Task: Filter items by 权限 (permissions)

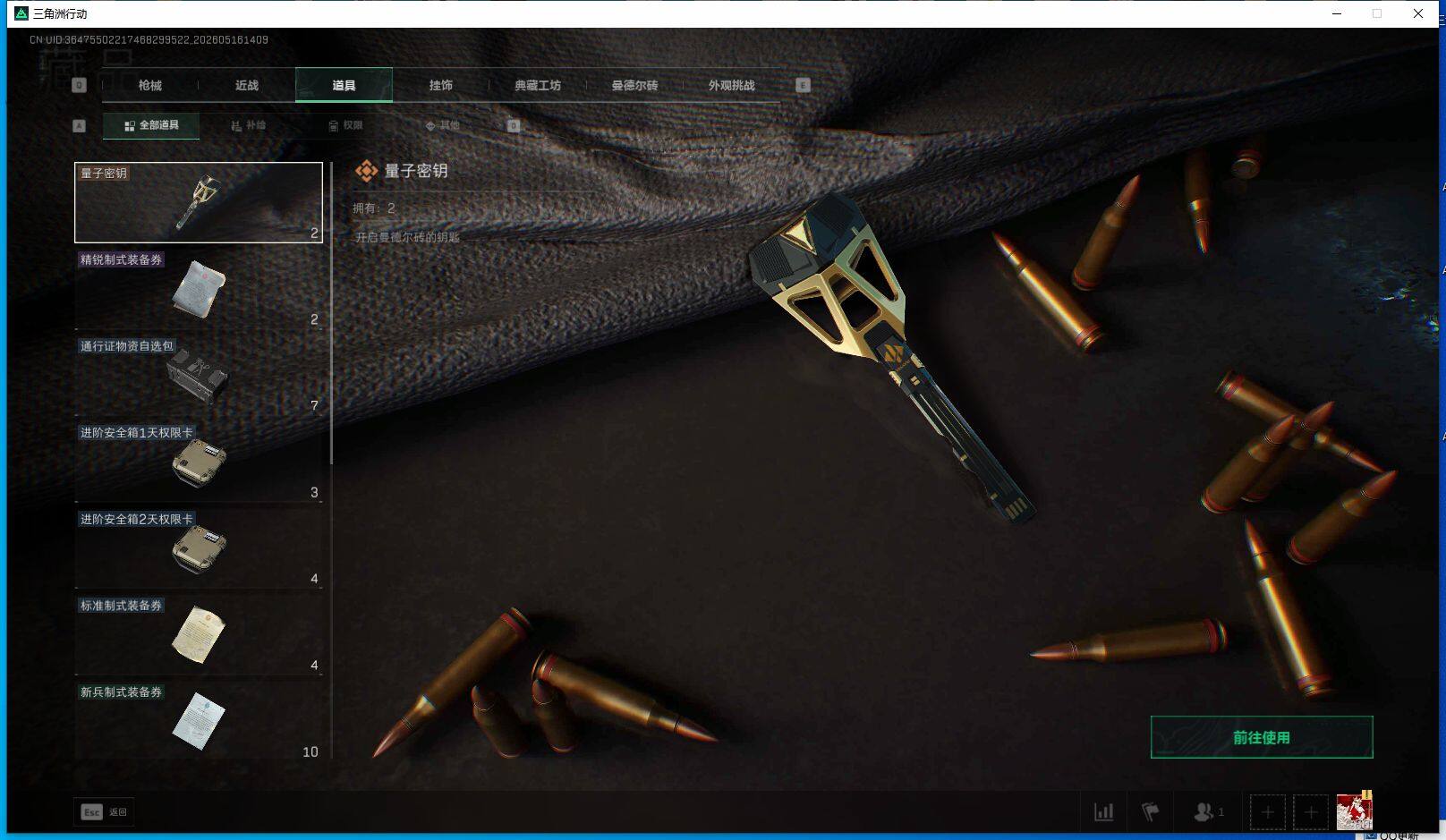Action: click(x=345, y=125)
